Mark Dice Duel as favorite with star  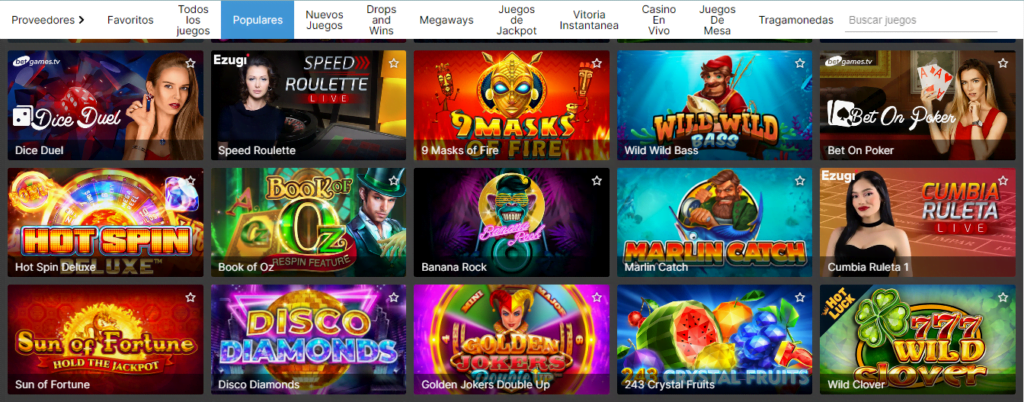pyautogui.click(x=190, y=63)
